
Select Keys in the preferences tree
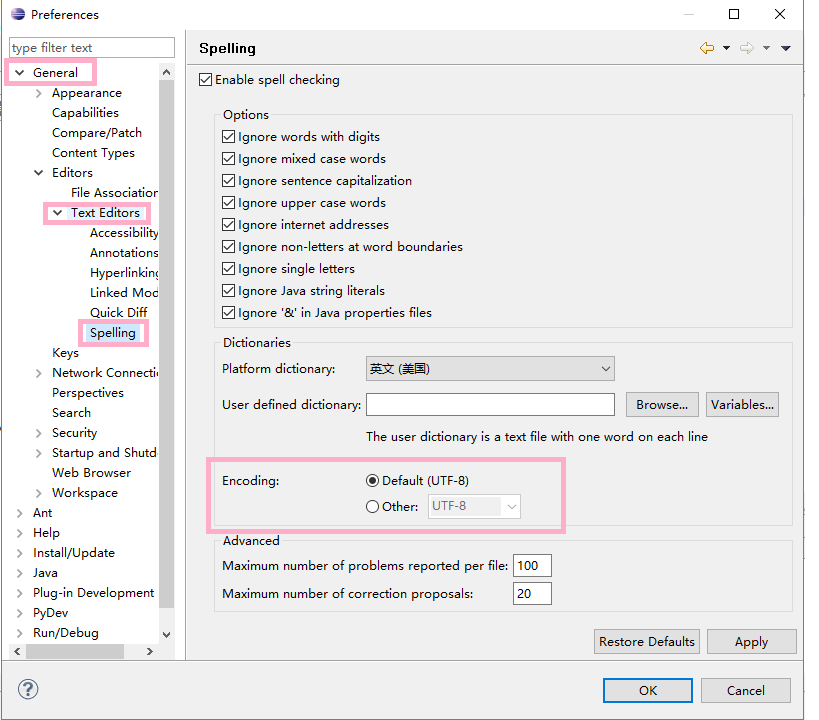tap(65, 353)
